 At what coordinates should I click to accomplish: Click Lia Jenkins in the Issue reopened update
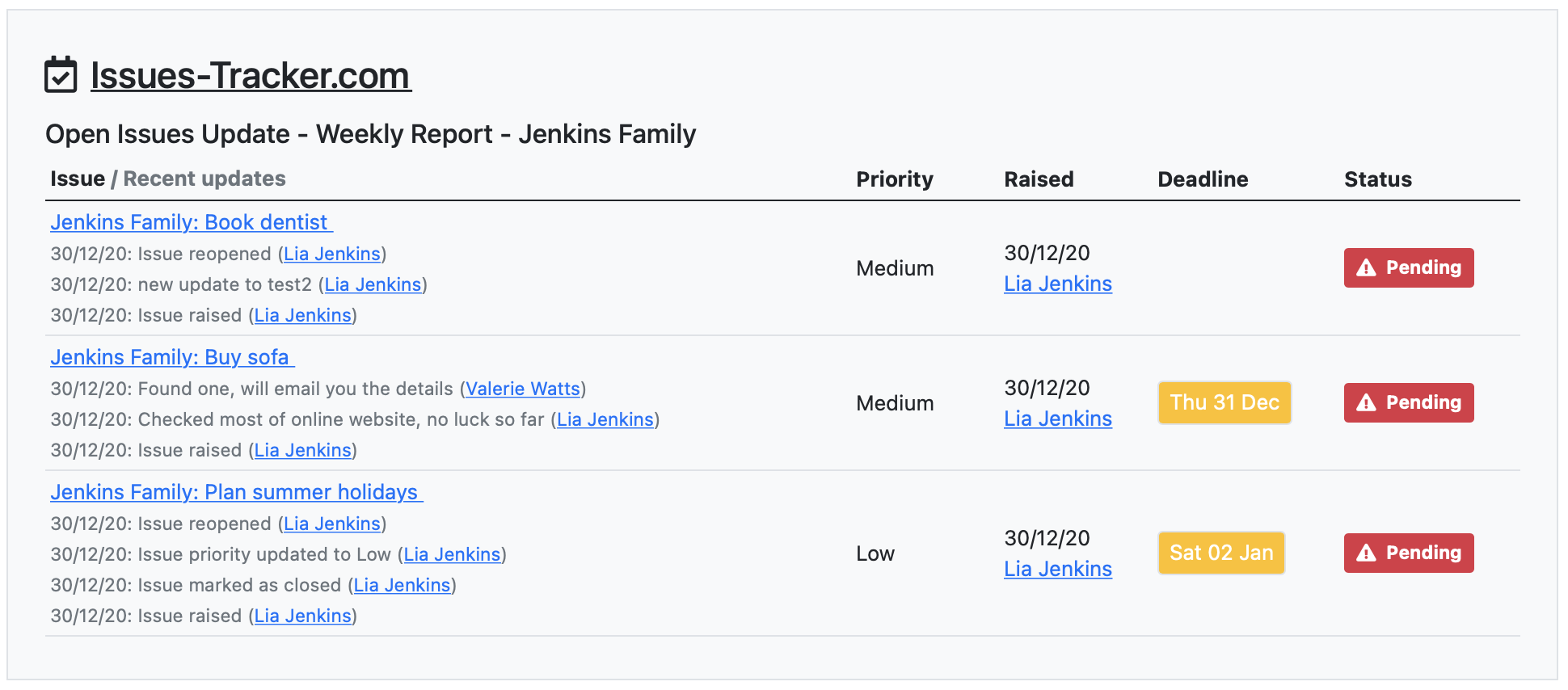point(331,253)
